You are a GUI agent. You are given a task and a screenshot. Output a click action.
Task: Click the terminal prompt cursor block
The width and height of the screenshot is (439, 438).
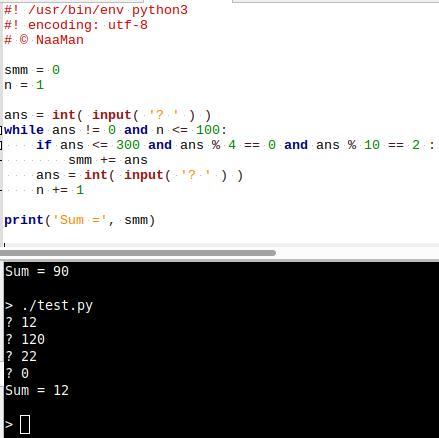coord(25,424)
